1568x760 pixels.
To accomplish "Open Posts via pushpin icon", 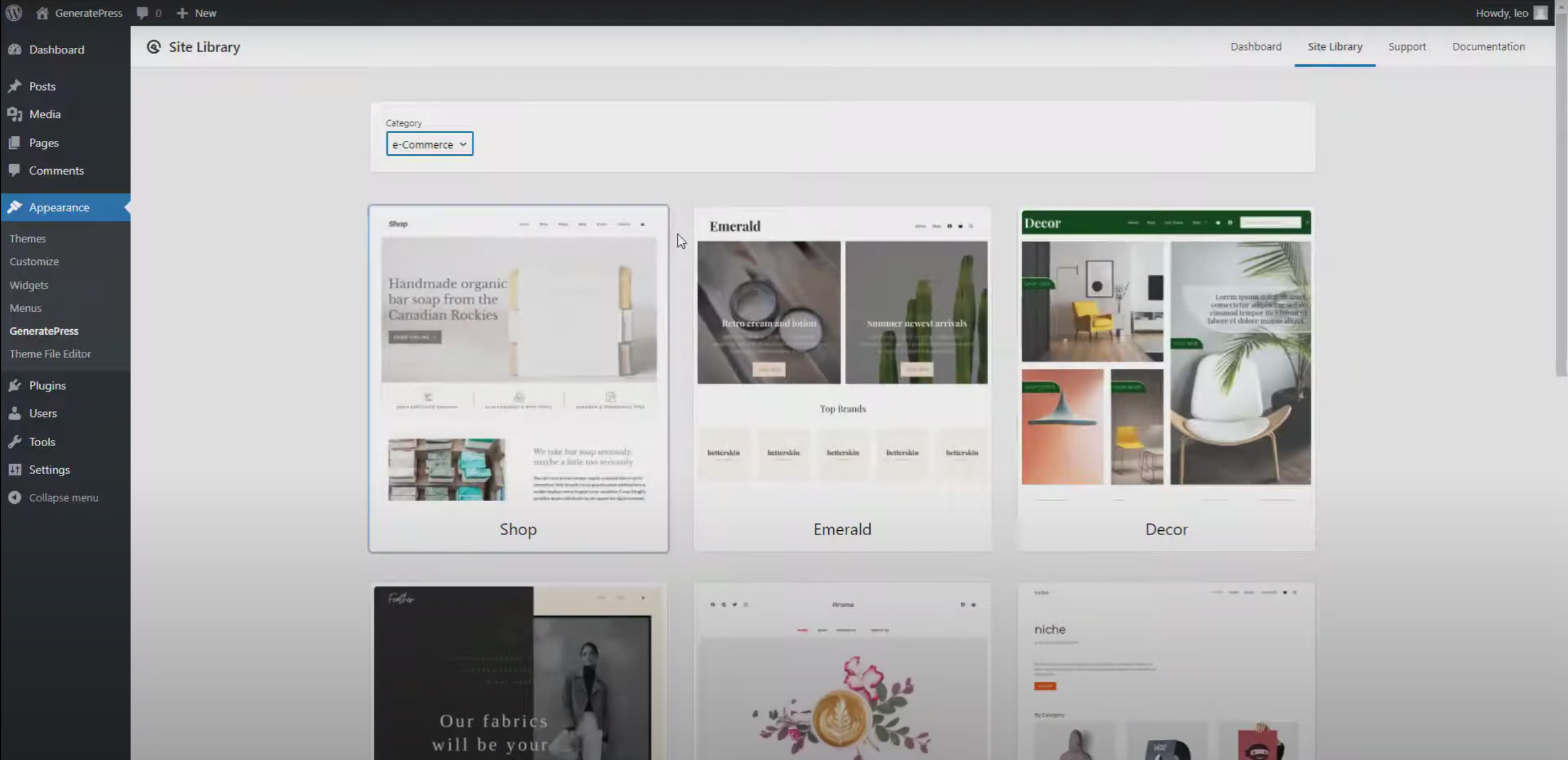I will 15,86.
